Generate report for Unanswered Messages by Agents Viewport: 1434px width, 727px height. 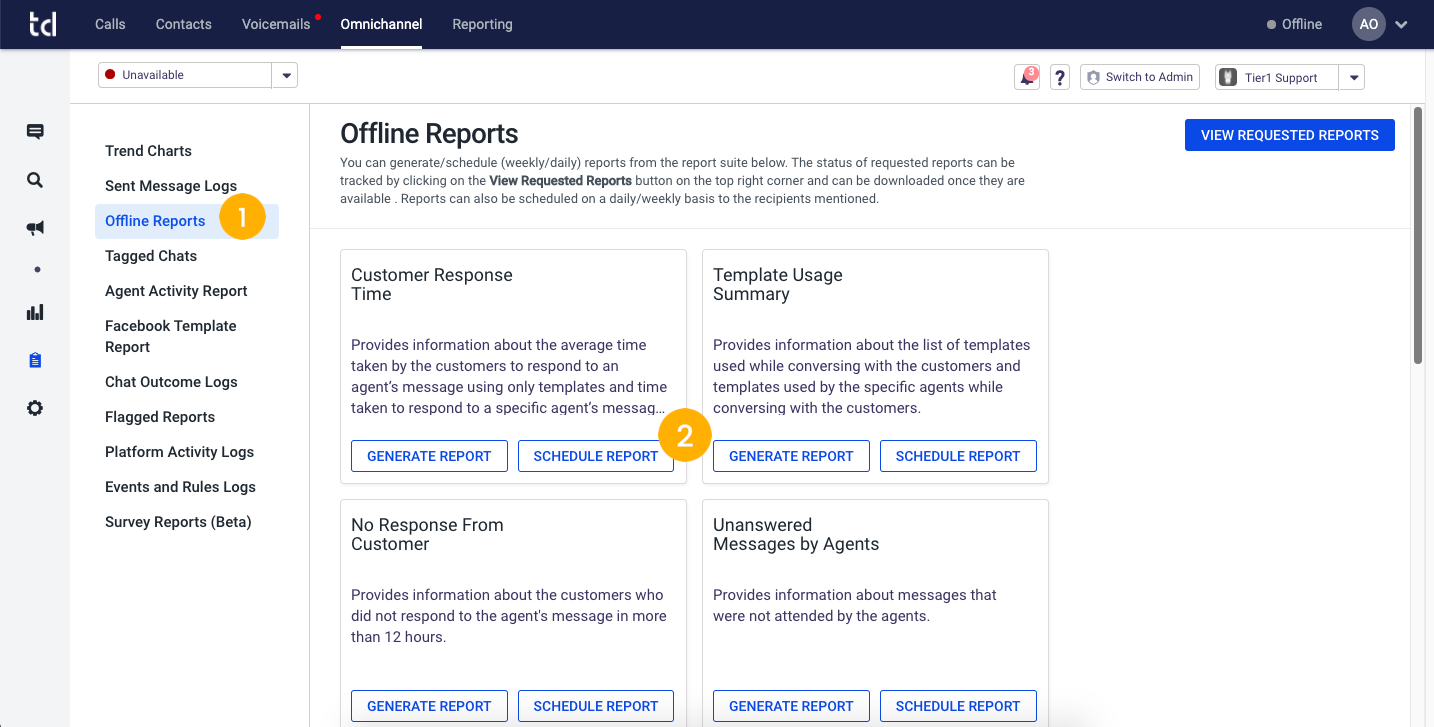coord(791,706)
